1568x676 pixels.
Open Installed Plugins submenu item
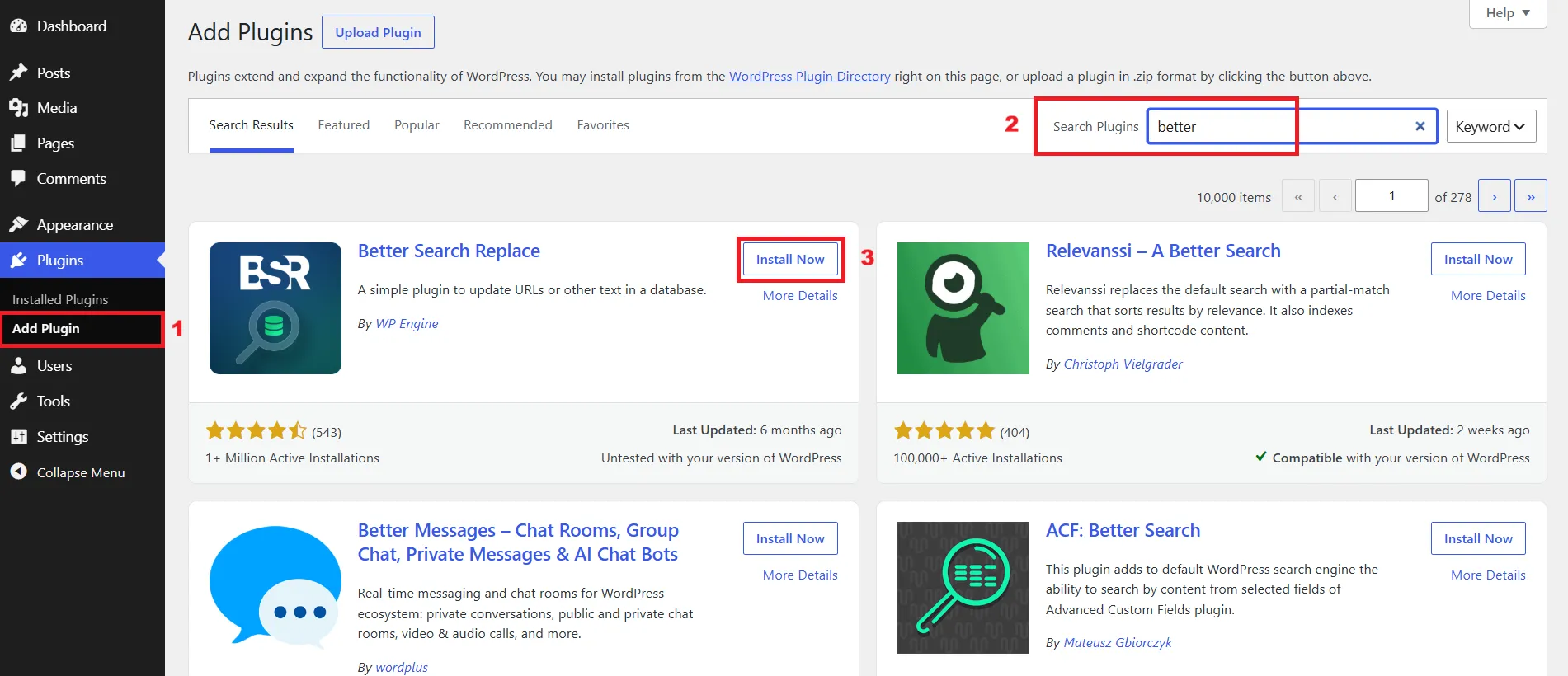click(x=60, y=299)
